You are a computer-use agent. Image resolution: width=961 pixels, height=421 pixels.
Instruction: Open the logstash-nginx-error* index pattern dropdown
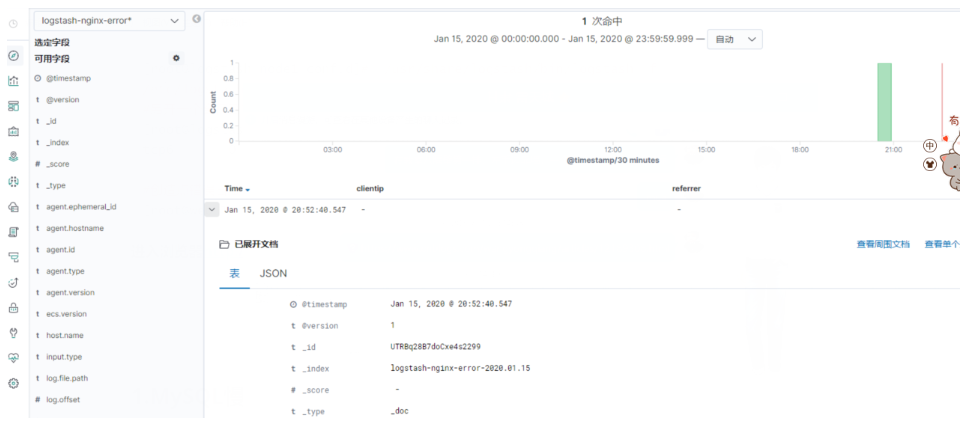[109, 20]
